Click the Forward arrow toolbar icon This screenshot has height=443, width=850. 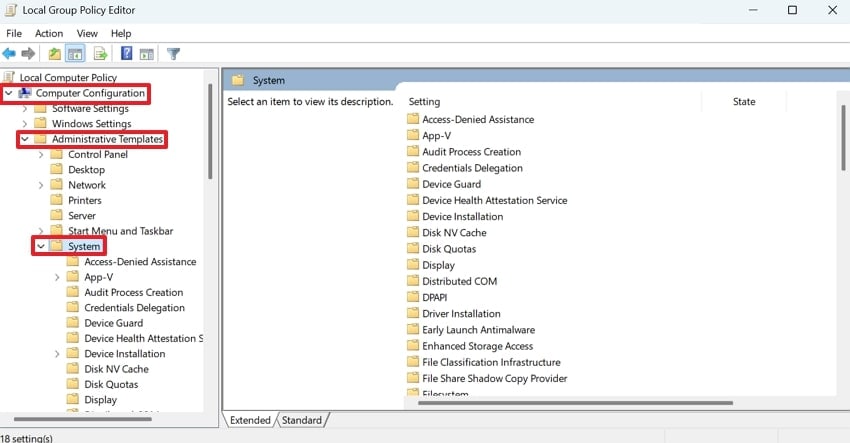click(28, 54)
